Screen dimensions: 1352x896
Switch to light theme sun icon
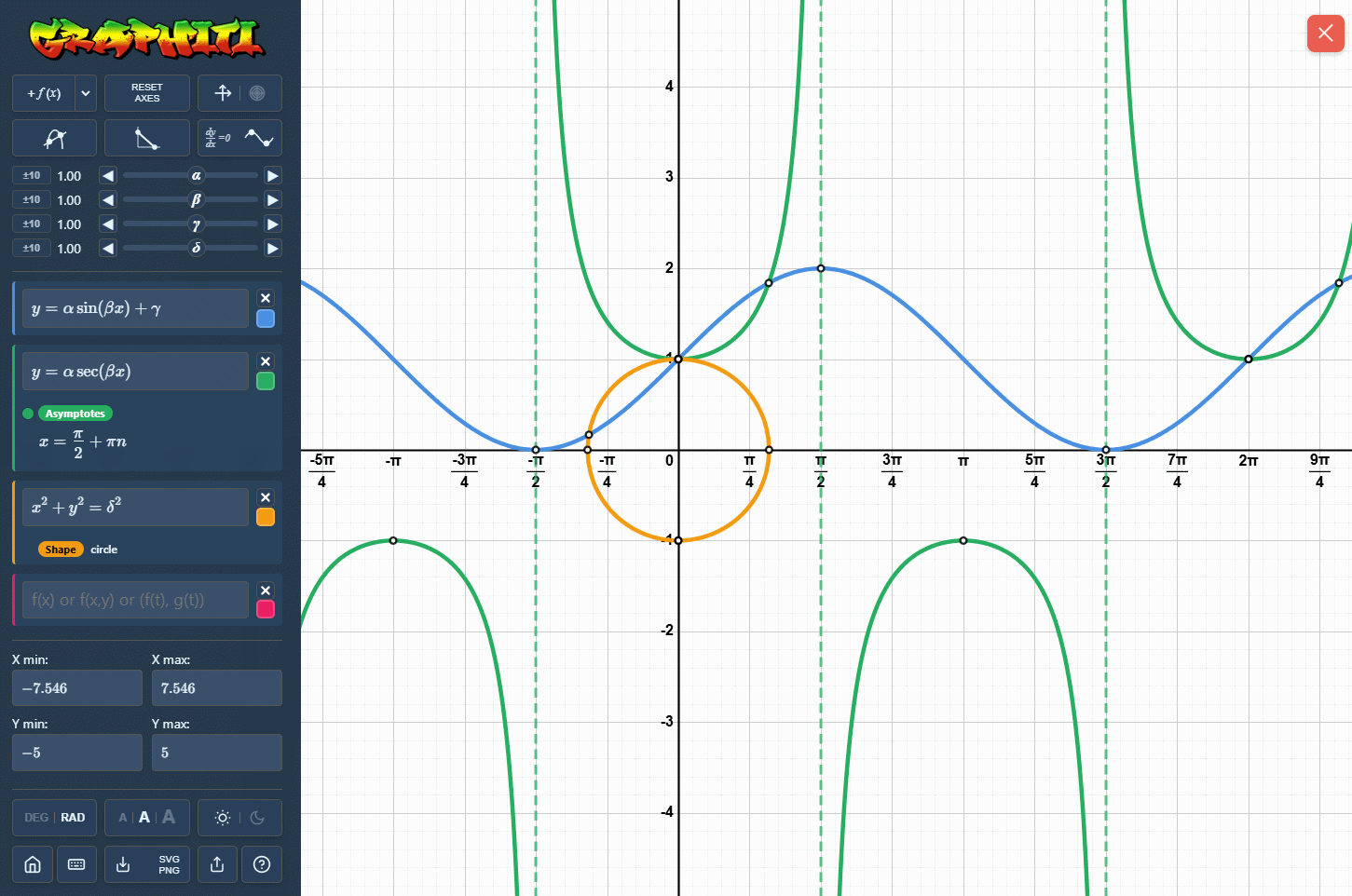[x=223, y=818]
